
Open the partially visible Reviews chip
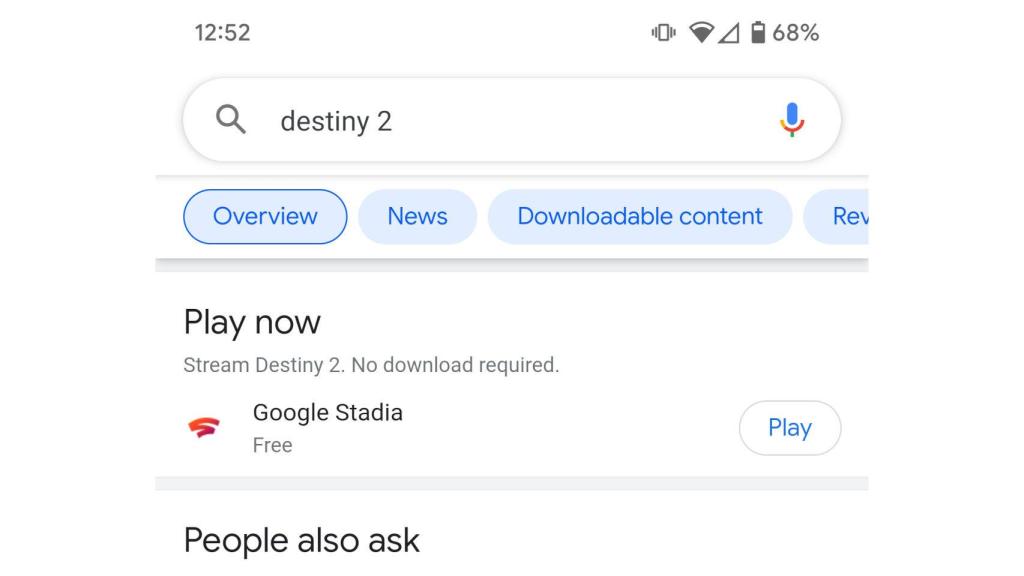(850, 216)
